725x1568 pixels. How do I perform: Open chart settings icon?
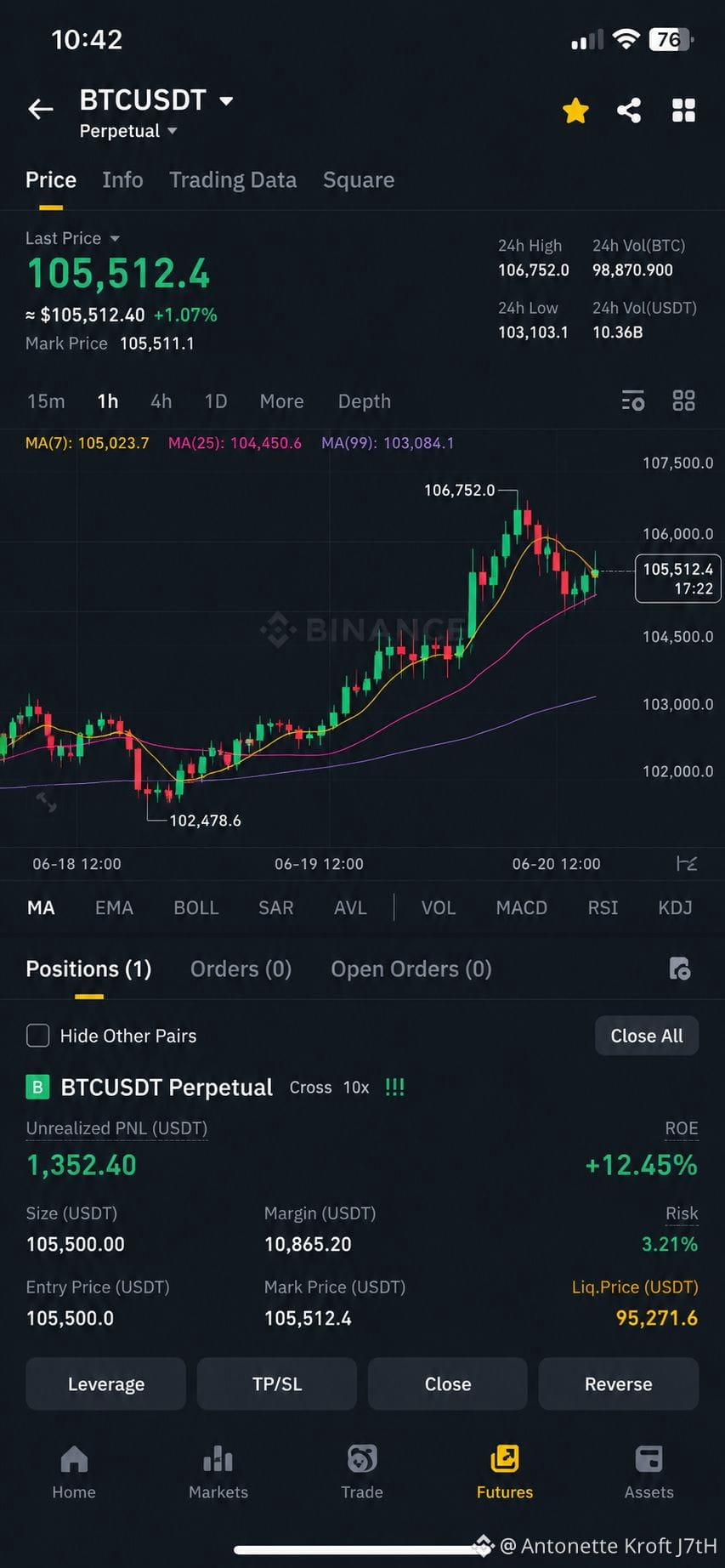[x=633, y=401]
